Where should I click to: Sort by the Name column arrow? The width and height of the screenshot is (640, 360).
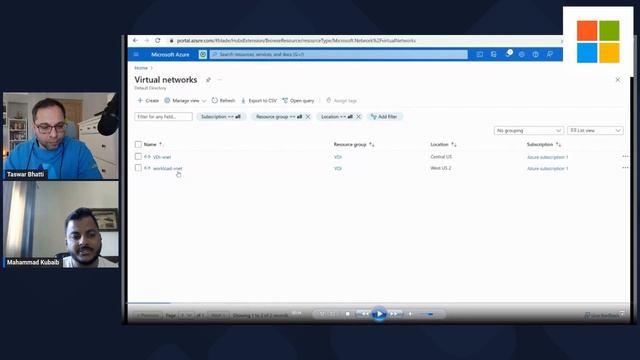[160, 144]
